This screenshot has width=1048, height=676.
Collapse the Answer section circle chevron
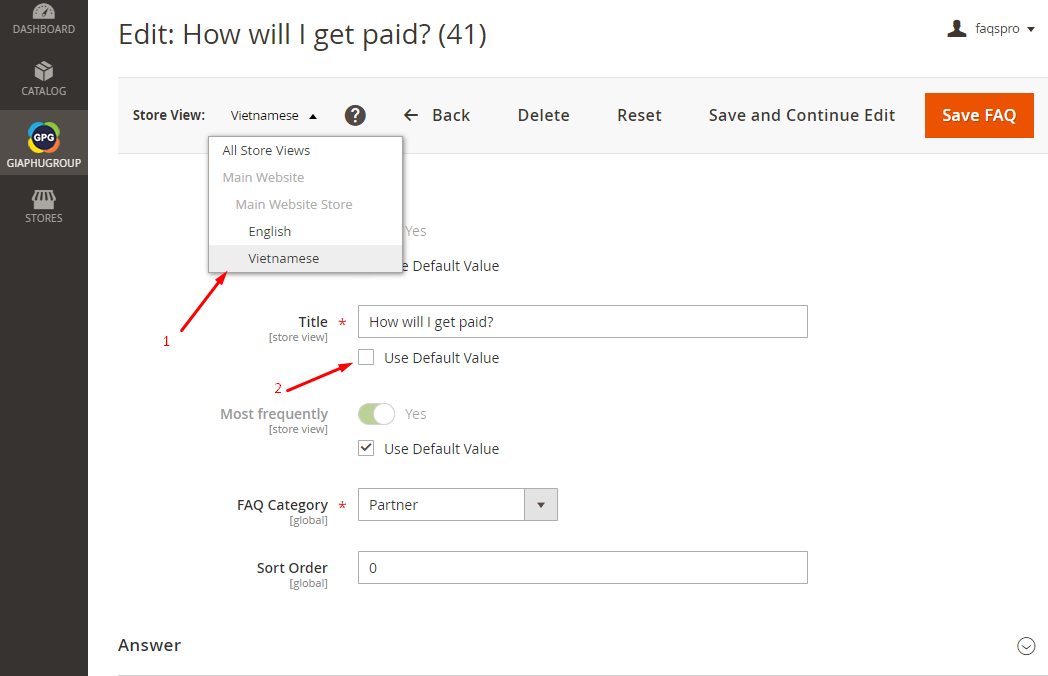(1026, 646)
